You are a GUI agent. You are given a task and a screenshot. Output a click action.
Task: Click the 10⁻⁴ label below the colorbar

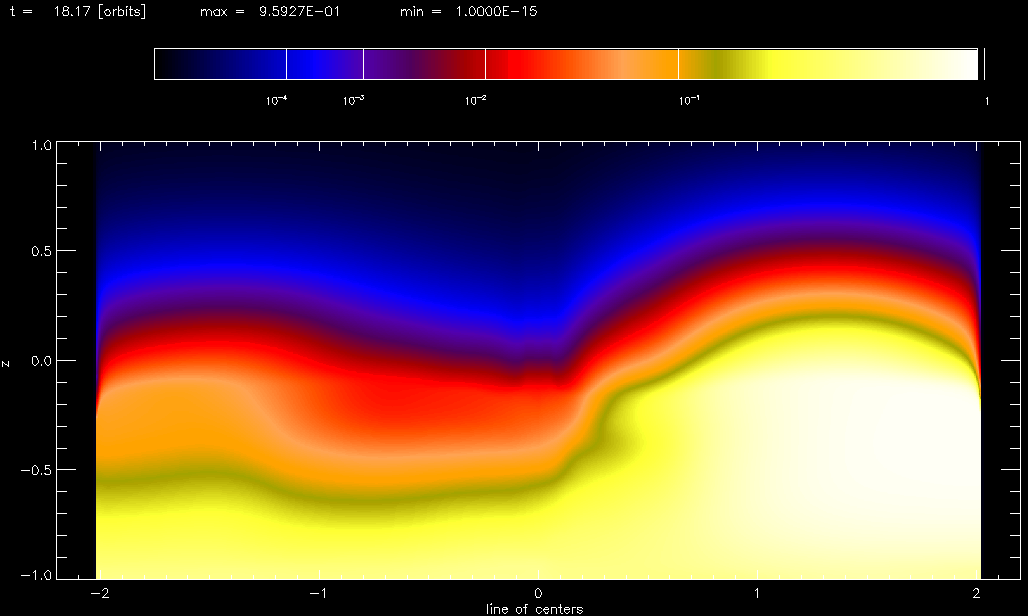pyautogui.click(x=276, y=100)
